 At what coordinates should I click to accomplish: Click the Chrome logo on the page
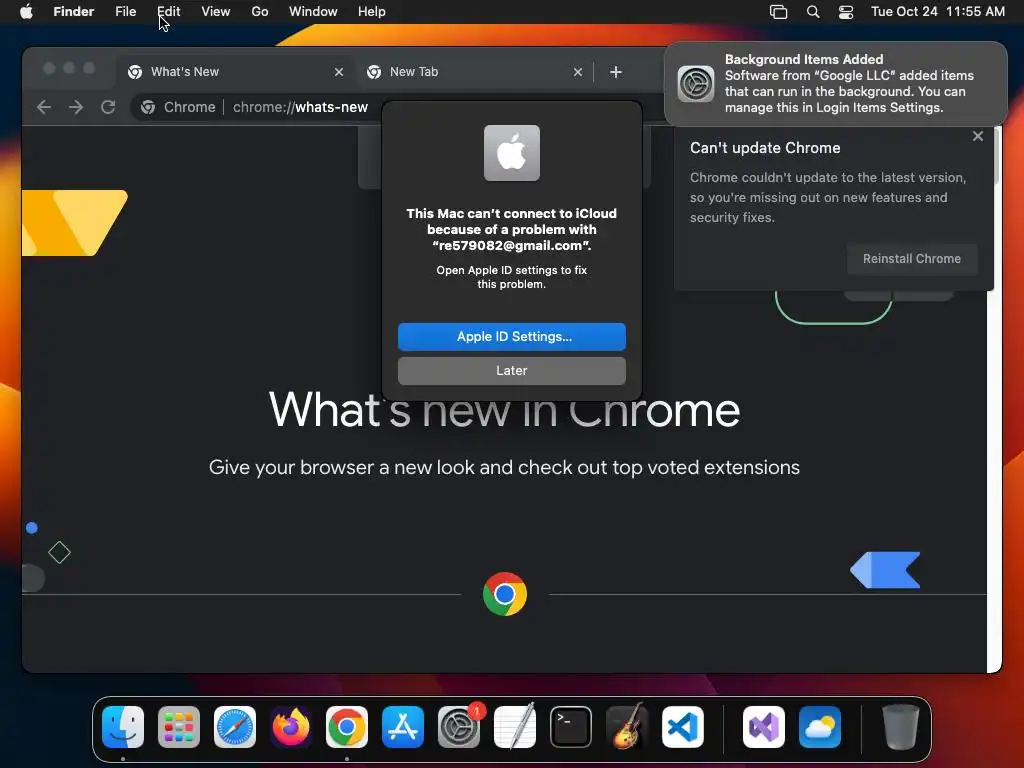(505, 594)
